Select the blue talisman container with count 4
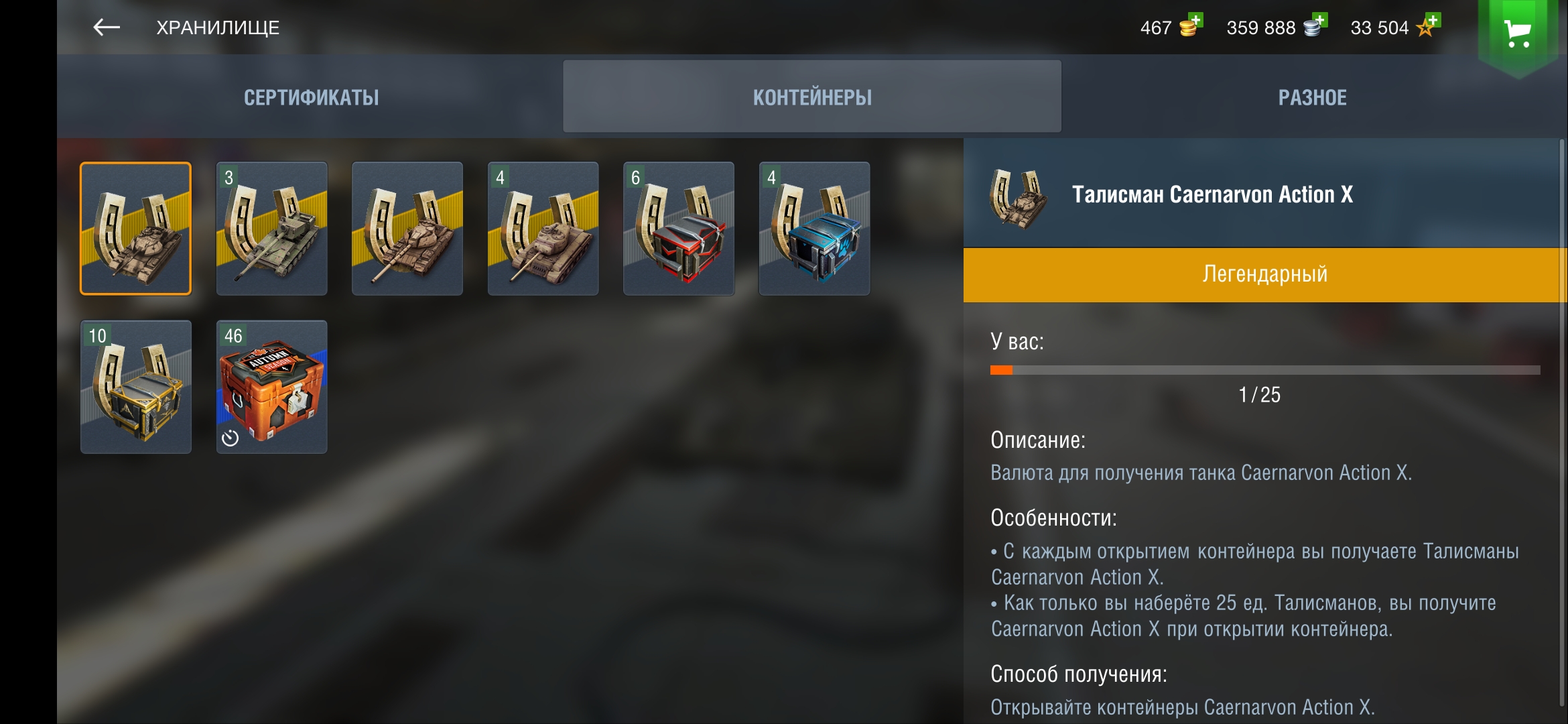 click(814, 229)
